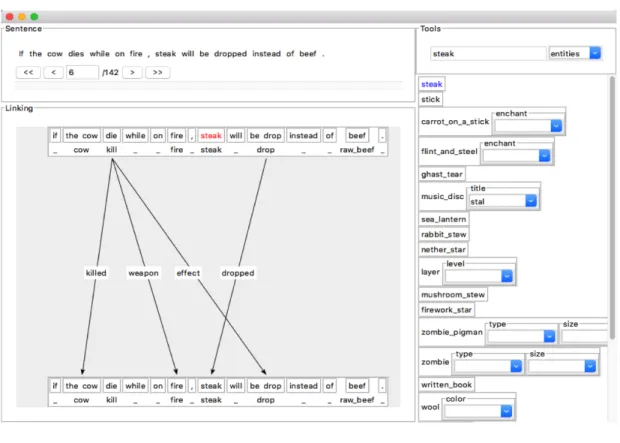Click the 'die' token in top row
Viewport: 620px width, 443px height.
click(111, 136)
